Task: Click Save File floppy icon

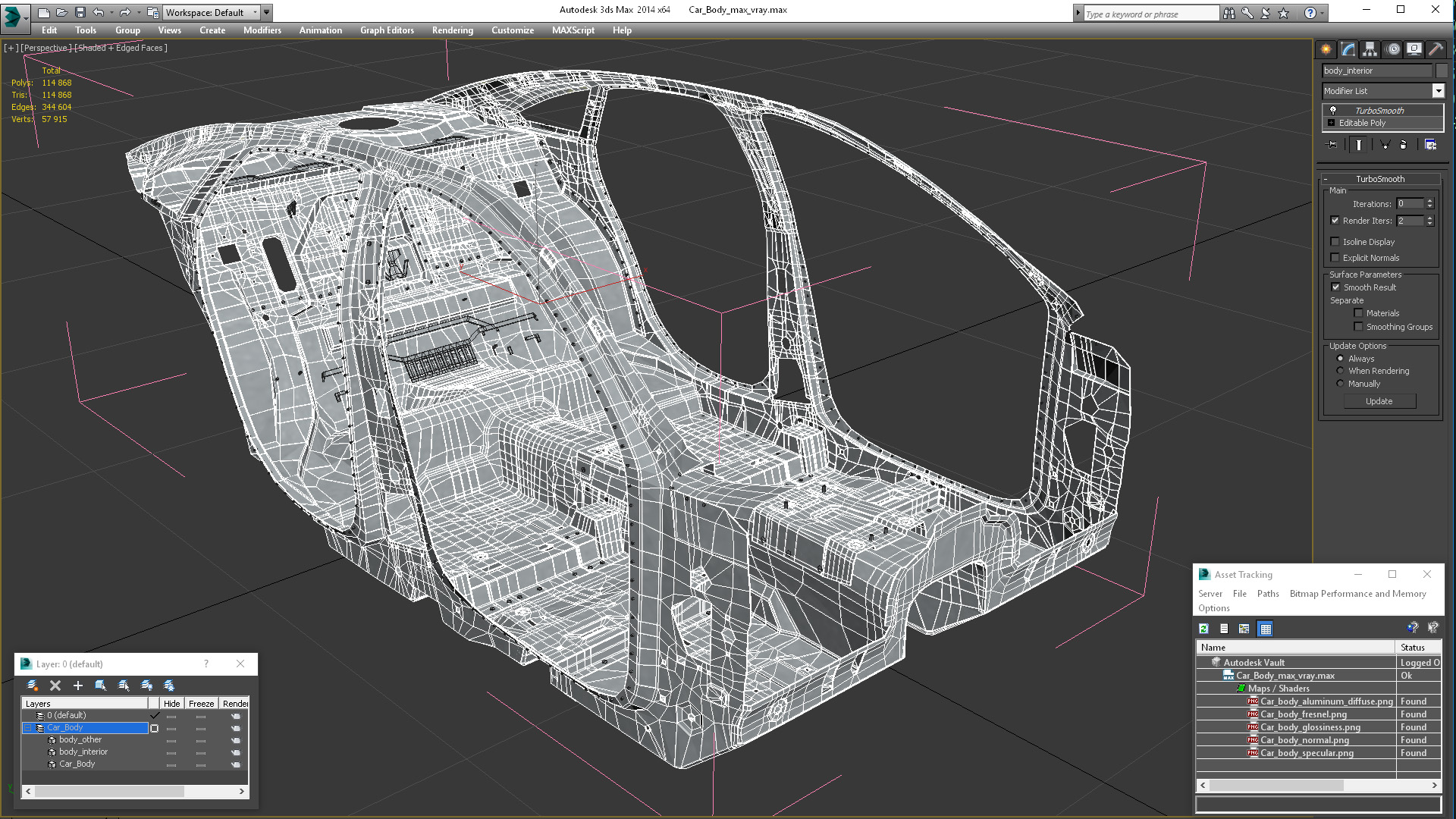Action: point(80,12)
